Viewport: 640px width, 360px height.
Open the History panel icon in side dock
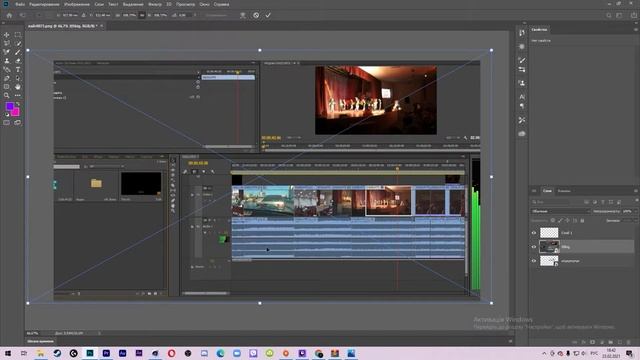(522, 33)
